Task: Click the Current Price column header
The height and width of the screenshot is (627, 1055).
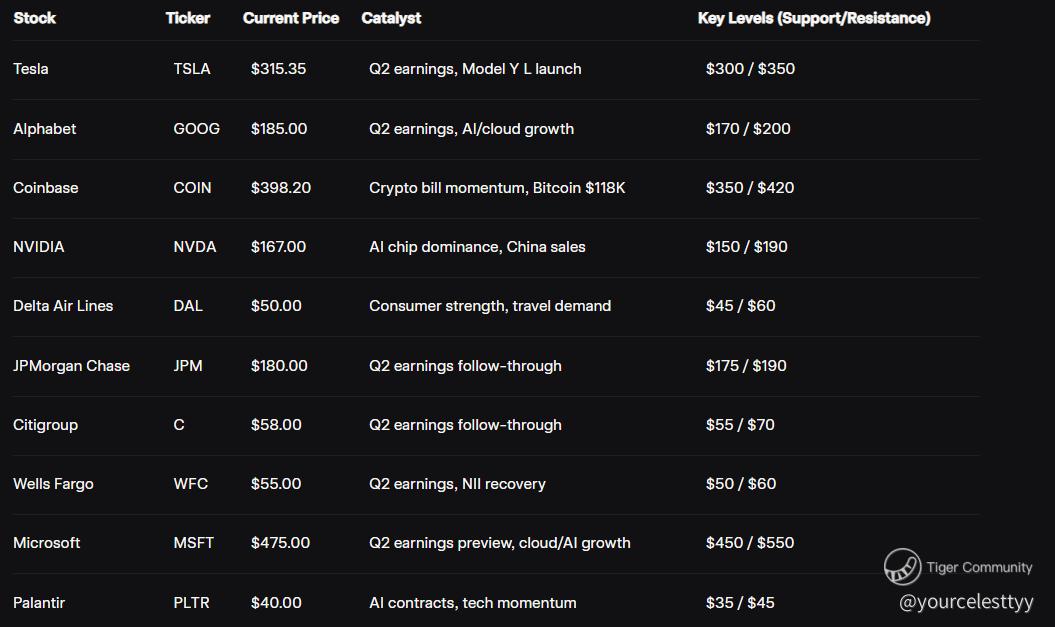Action: pyautogui.click(x=291, y=18)
